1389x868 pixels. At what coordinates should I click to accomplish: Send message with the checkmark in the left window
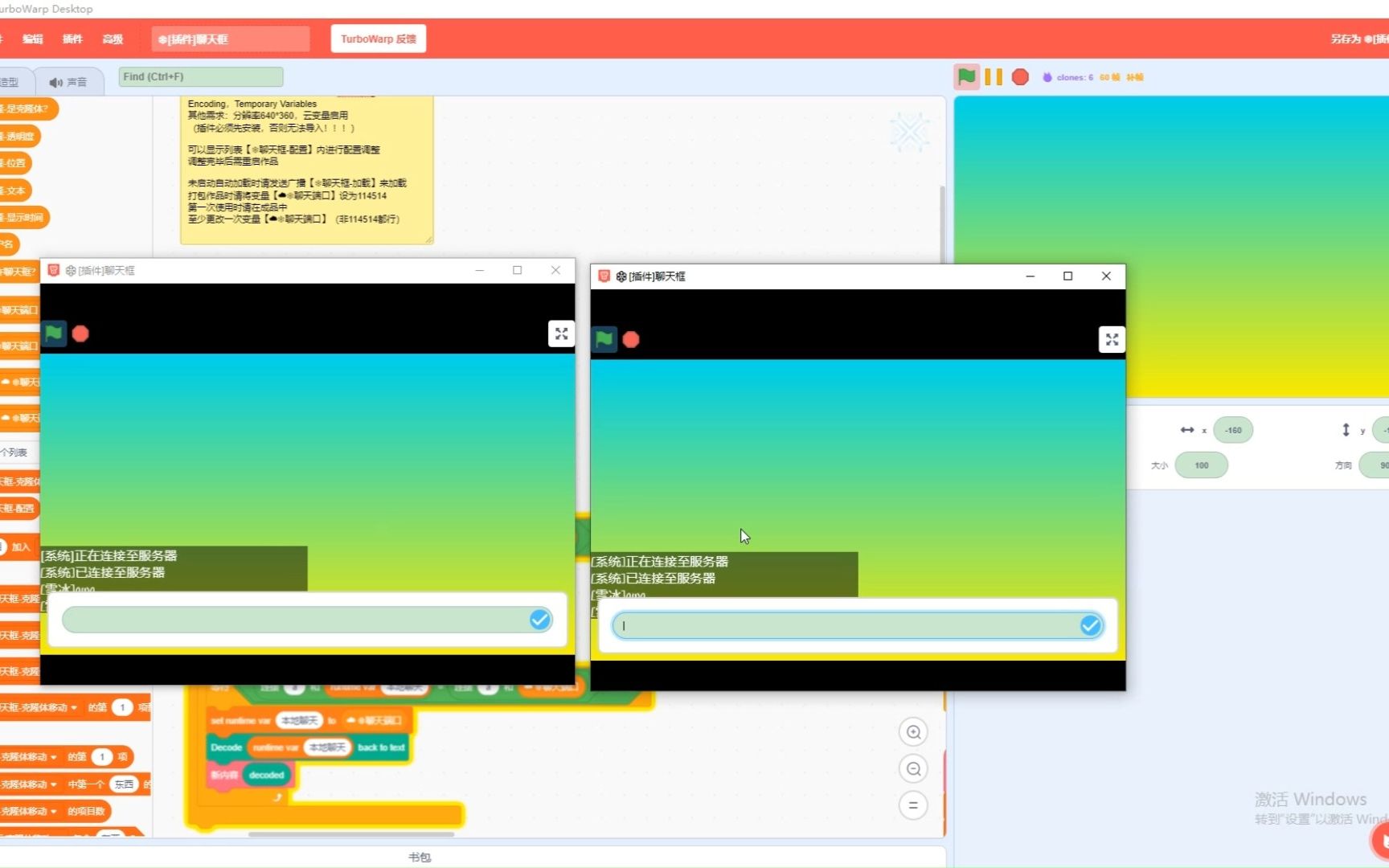540,620
